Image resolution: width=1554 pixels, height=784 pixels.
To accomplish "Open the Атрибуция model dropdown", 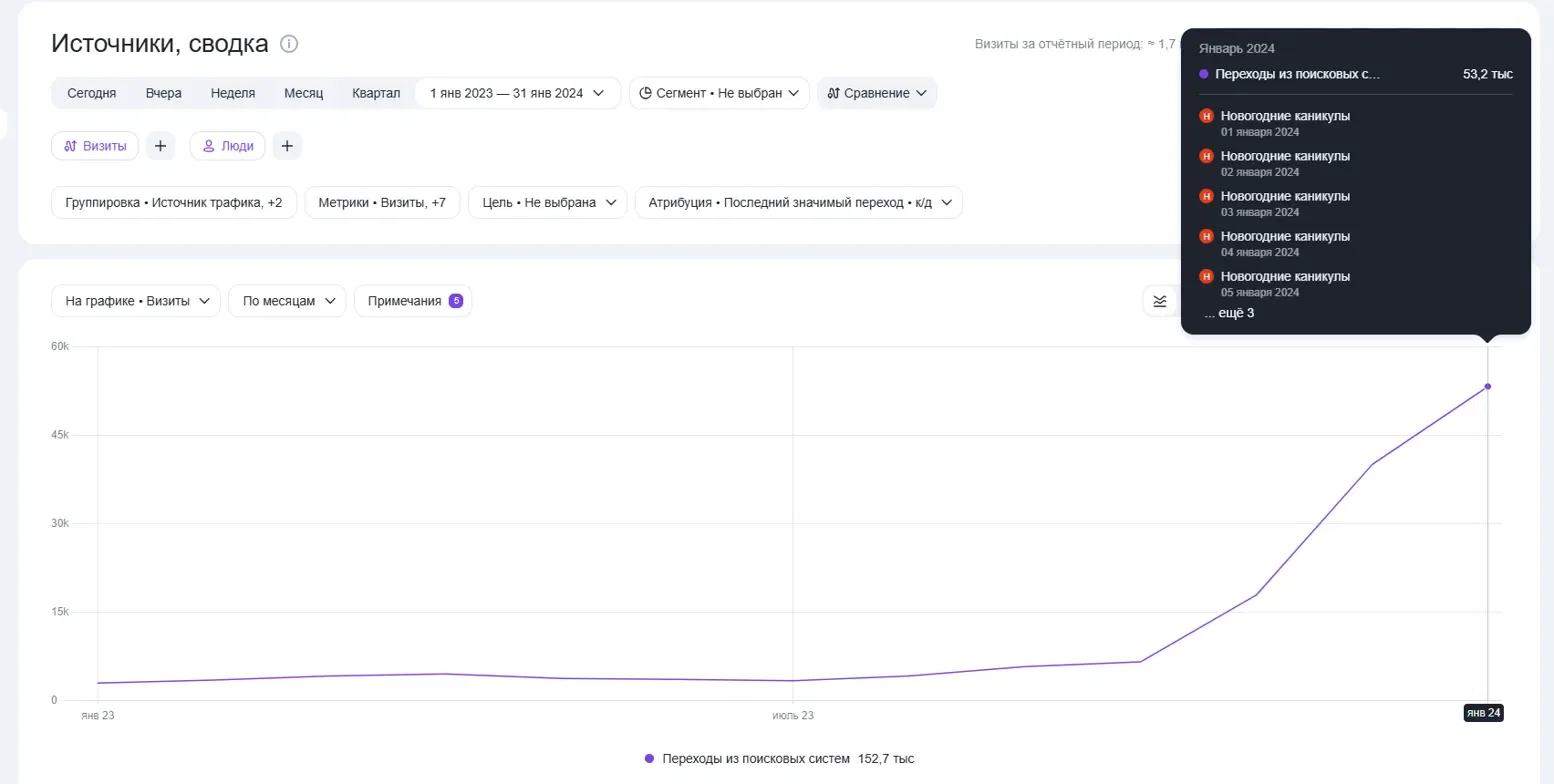I will pos(799,203).
